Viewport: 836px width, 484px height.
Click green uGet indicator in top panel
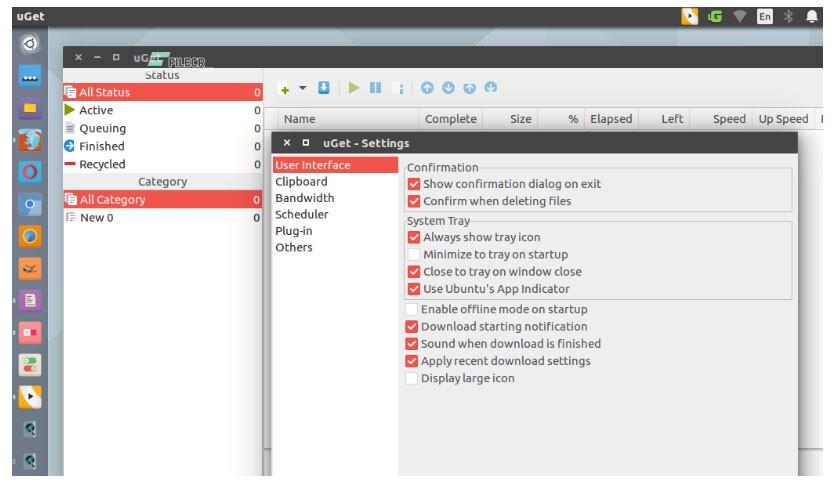pyautogui.click(x=715, y=17)
